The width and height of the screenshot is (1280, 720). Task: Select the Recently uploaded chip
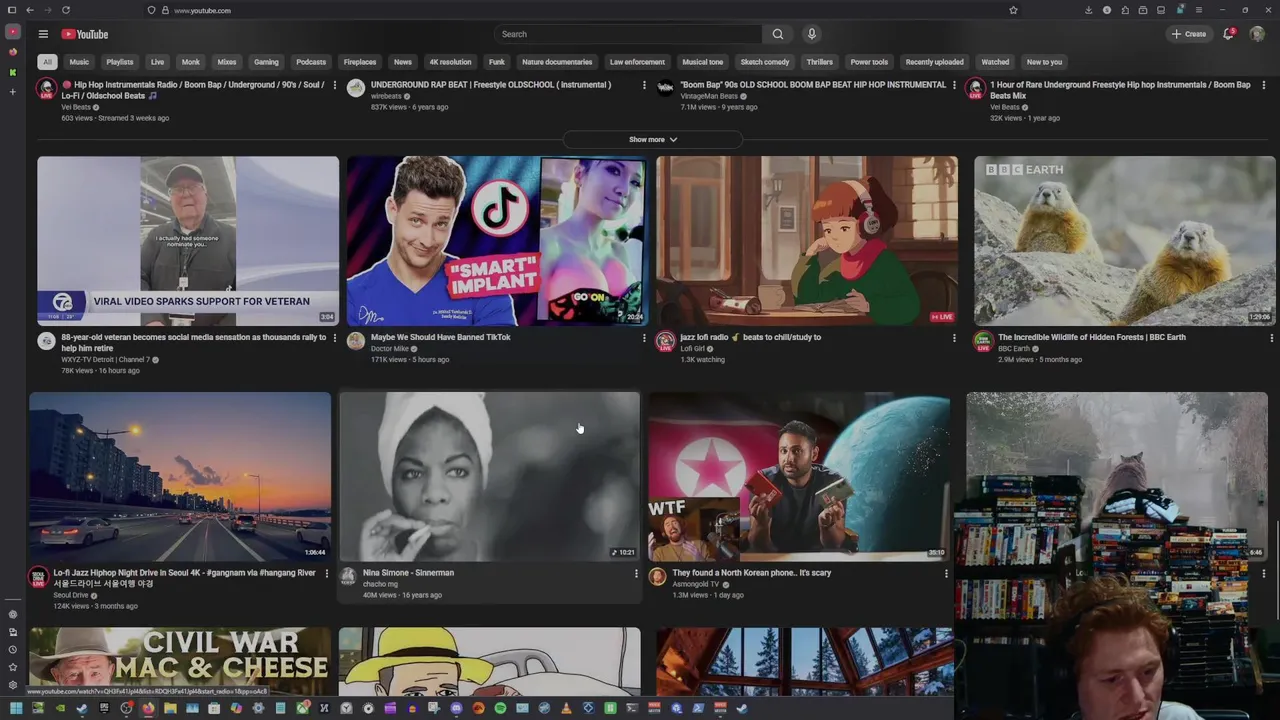[935, 62]
